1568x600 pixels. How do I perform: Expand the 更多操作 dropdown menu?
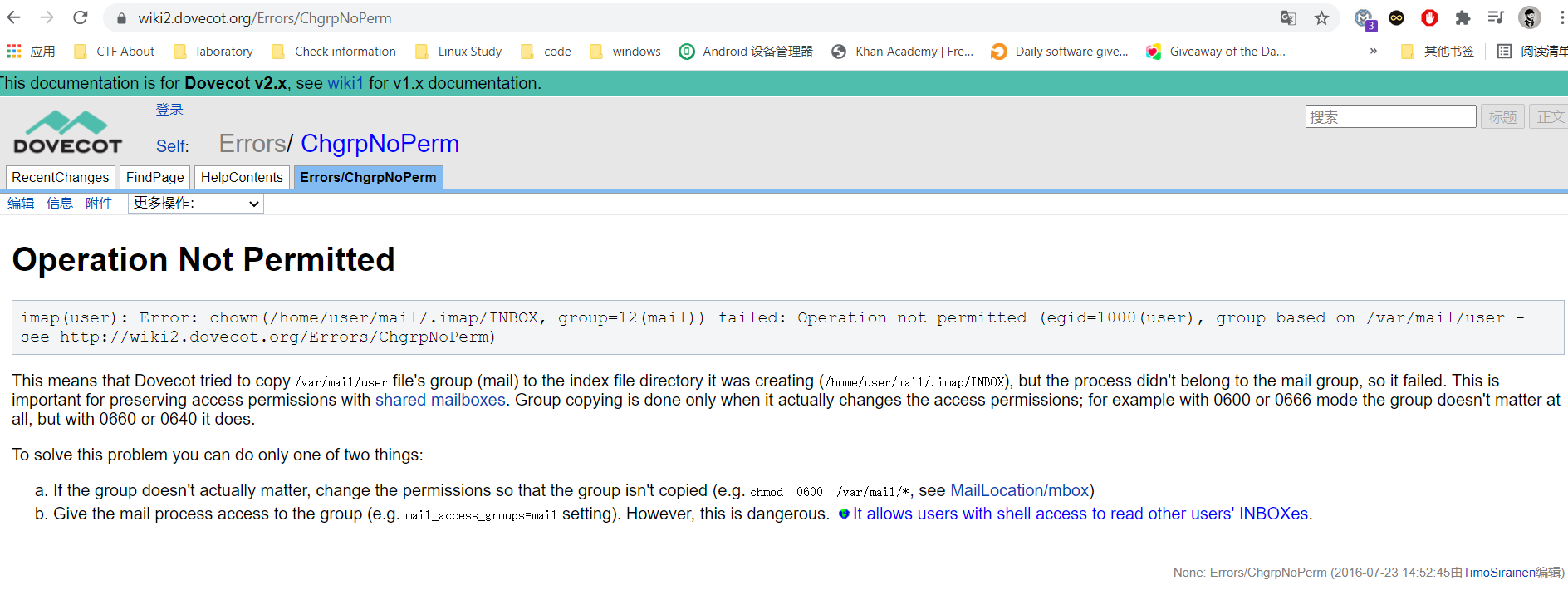[196, 204]
